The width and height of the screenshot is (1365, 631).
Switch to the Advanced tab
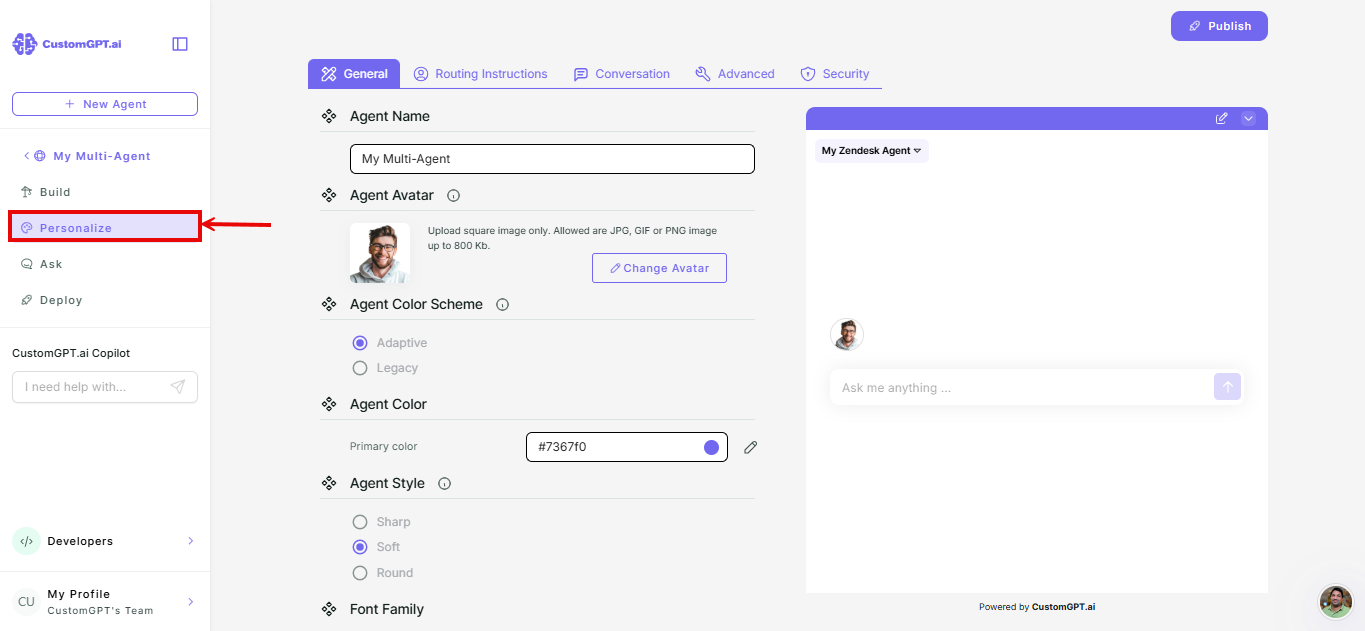click(x=735, y=74)
